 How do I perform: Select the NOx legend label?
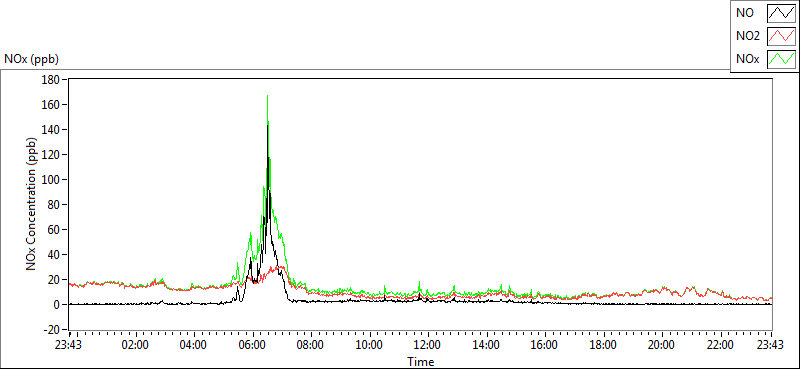(748, 59)
